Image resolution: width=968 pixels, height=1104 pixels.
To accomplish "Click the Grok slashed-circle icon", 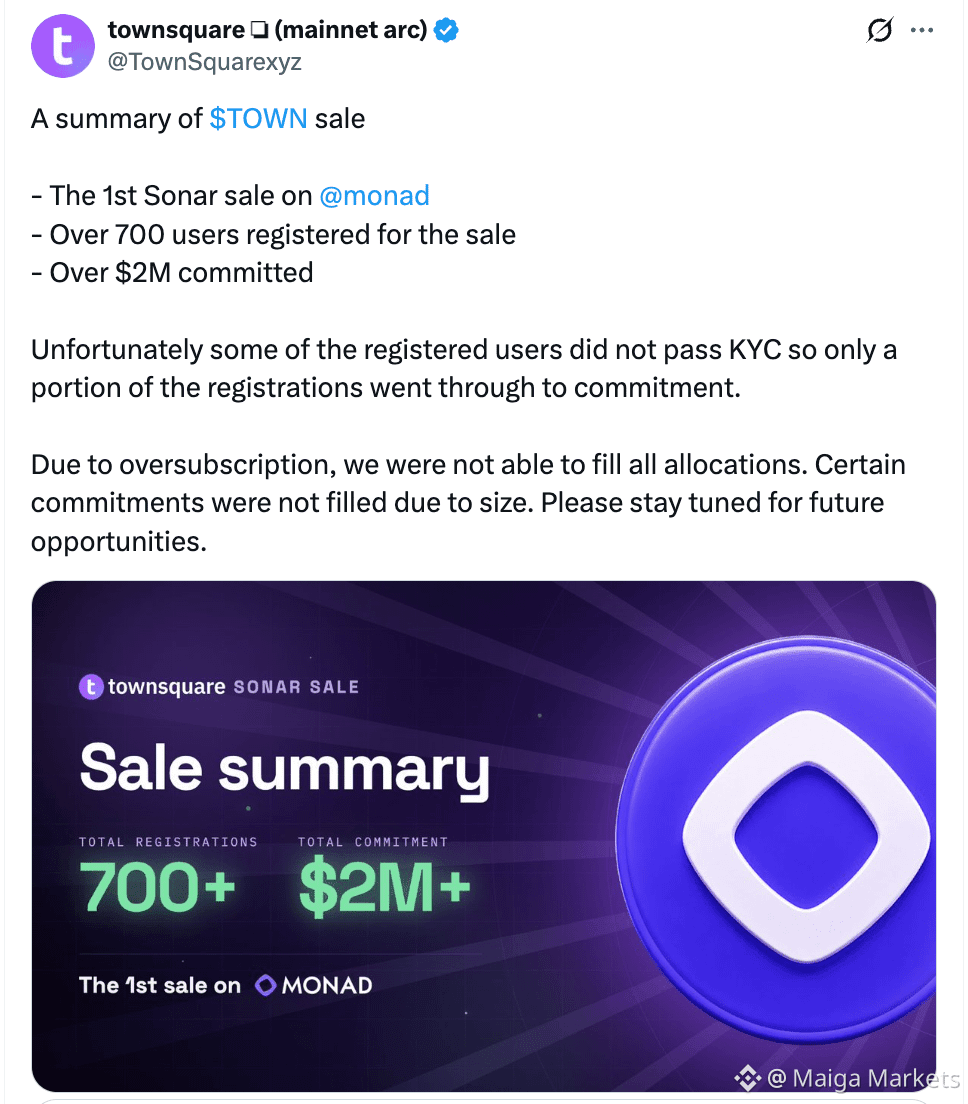I will coord(879,30).
